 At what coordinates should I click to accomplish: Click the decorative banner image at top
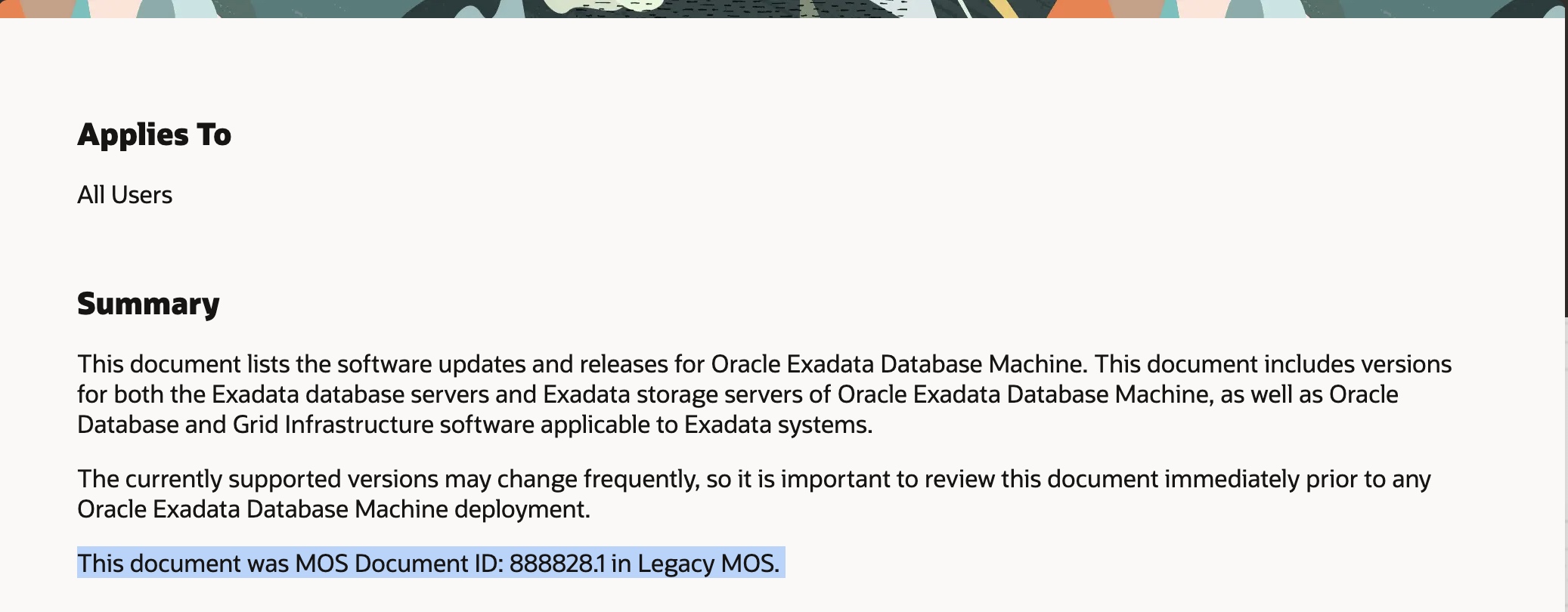[783, 8]
